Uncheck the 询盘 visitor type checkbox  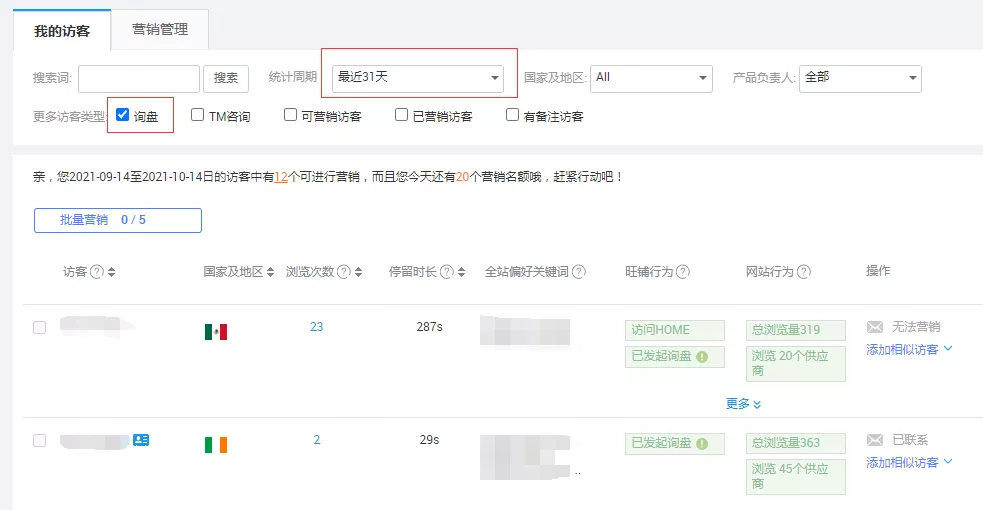[x=122, y=115]
